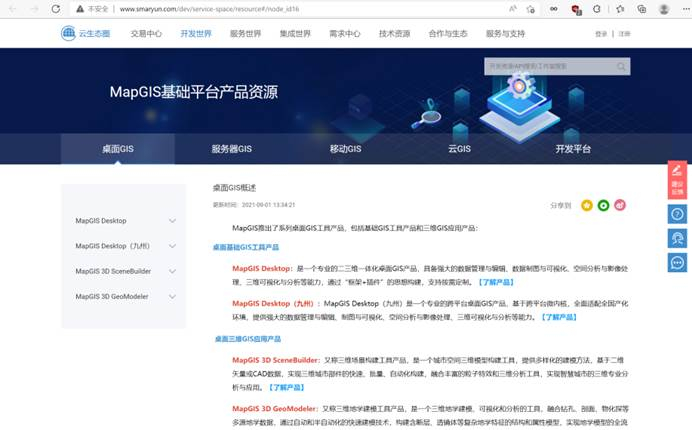The width and height of the screenshot is (692, 430).
Task: Expand MapGIS 3D GeoModeler sidebar chevron
Action: pyautogui.click(x=173, y=296)
